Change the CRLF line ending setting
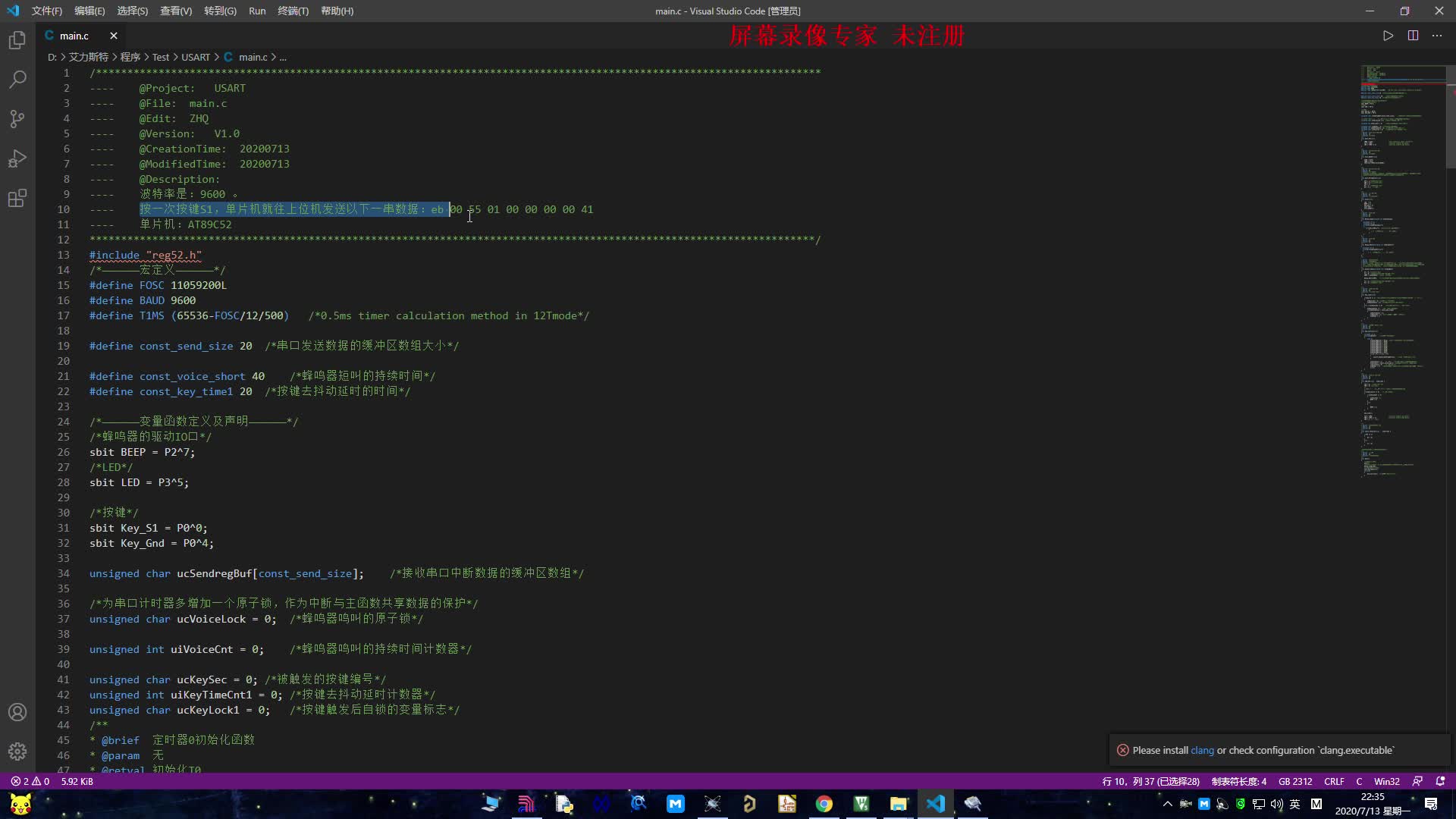 tap(1334, 781)
